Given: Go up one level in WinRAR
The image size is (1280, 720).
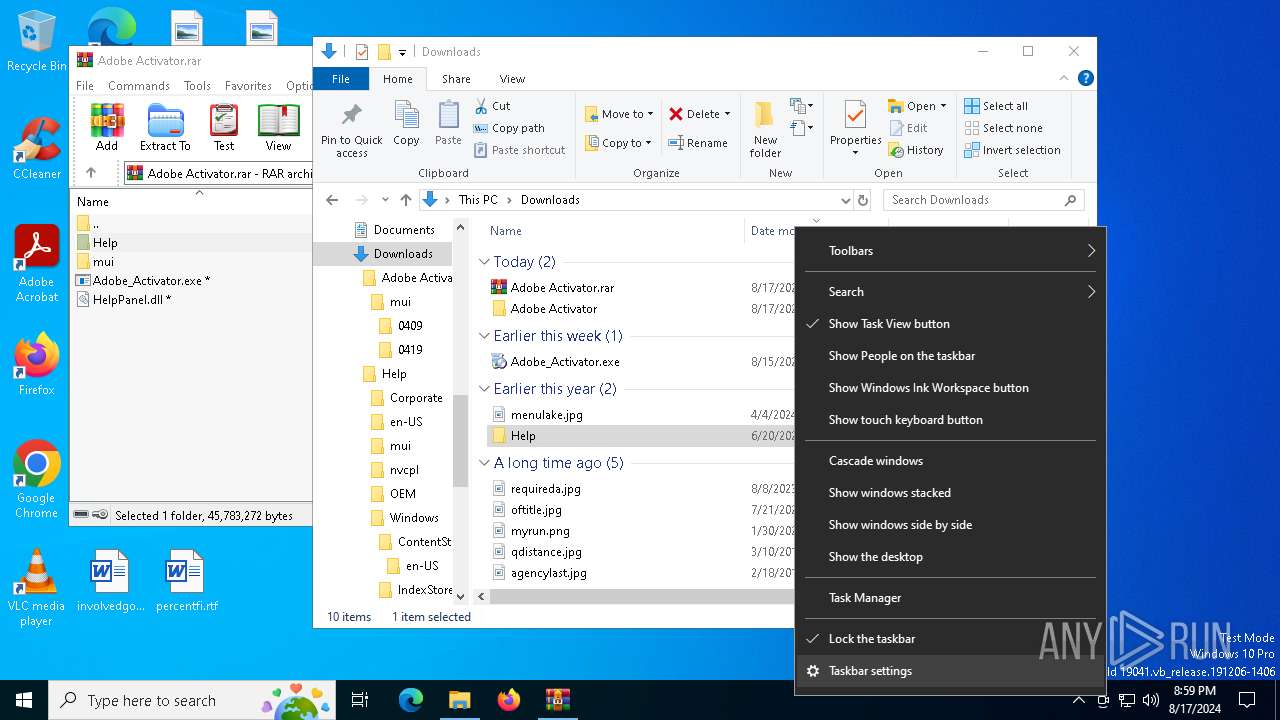Looking at the screenshot, I should coord(90,173).
